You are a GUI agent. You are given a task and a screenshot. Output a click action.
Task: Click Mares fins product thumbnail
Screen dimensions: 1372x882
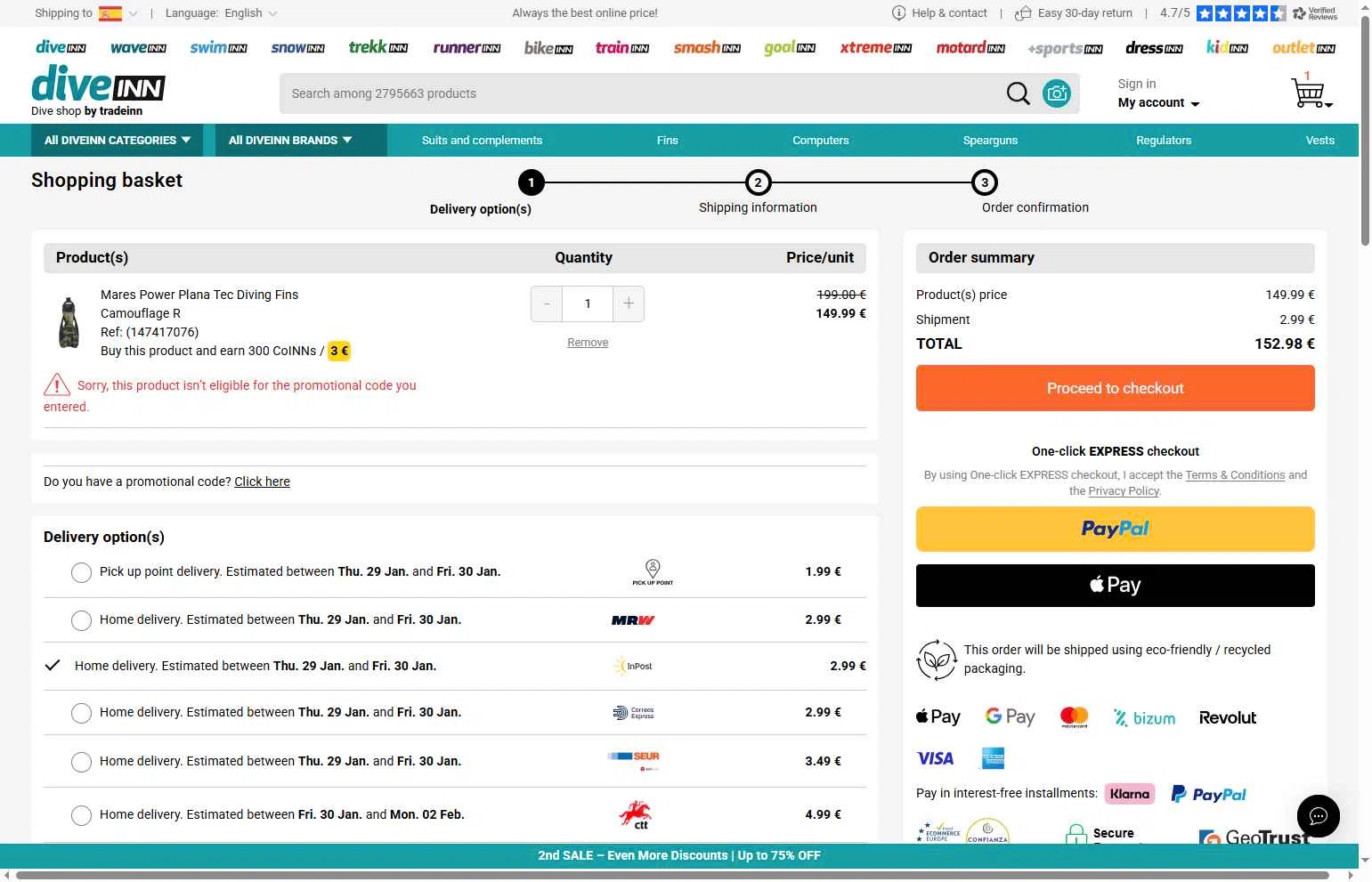click(x=69, y=322)
